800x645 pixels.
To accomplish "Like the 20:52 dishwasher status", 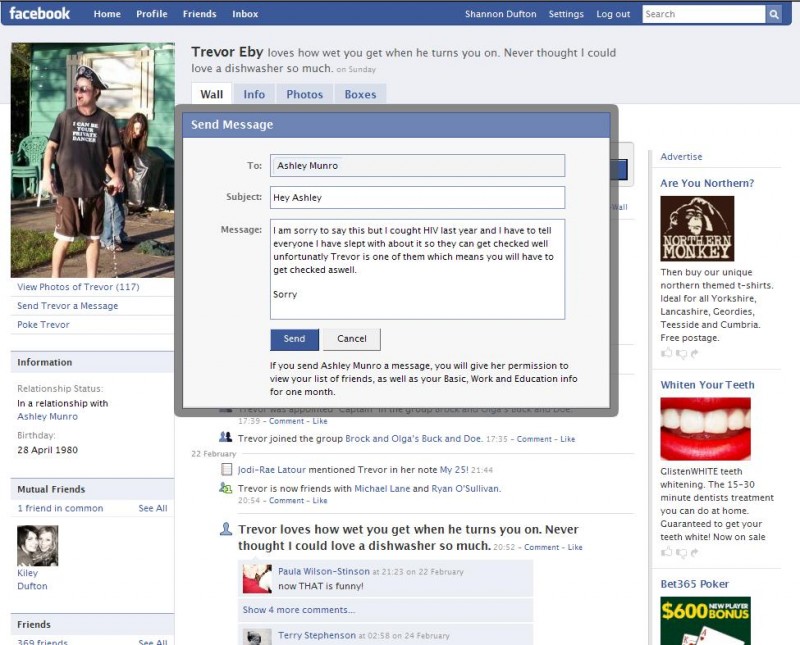I will point(575,547).
